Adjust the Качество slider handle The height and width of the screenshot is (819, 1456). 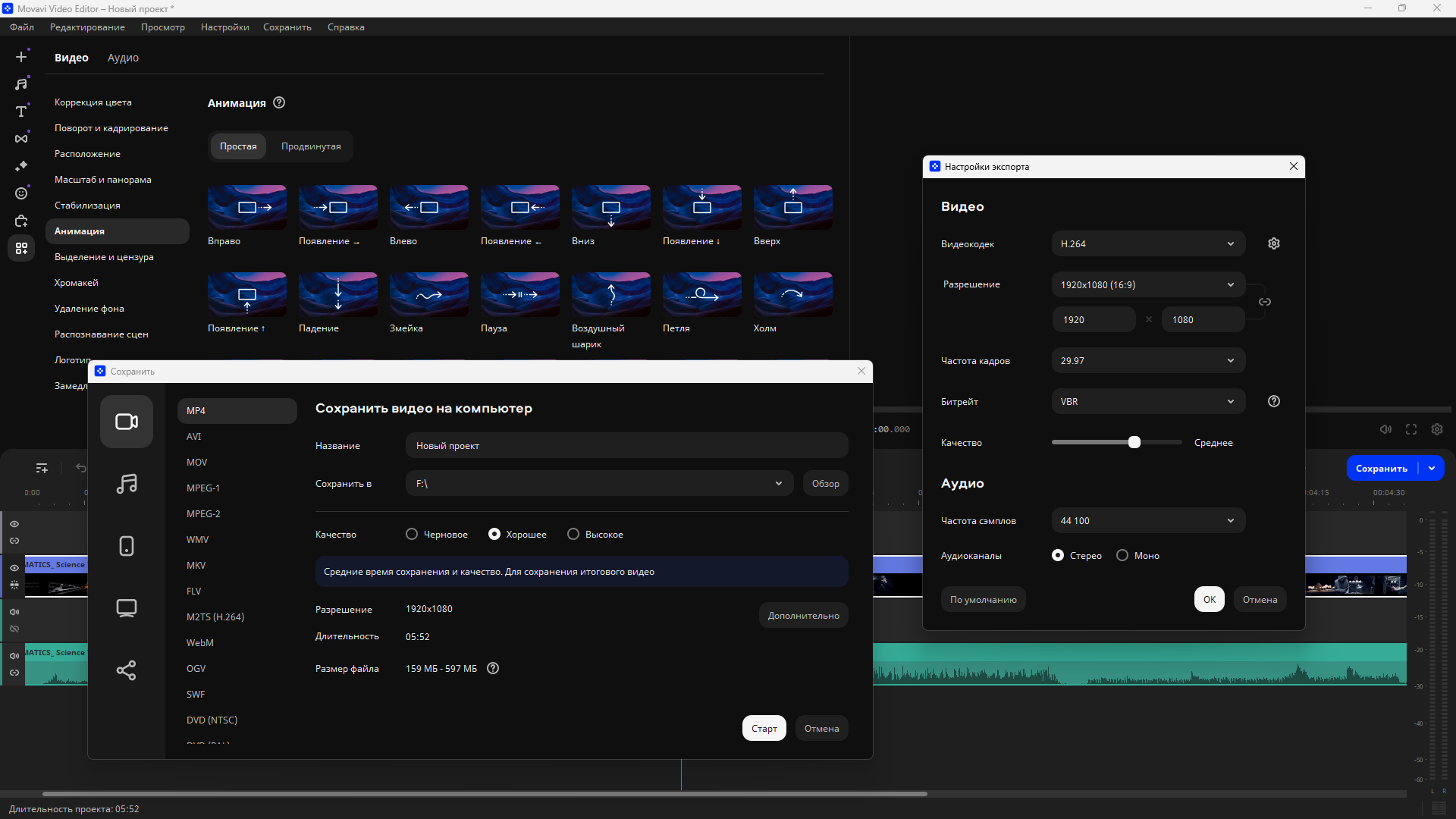tap(1134, 442)
